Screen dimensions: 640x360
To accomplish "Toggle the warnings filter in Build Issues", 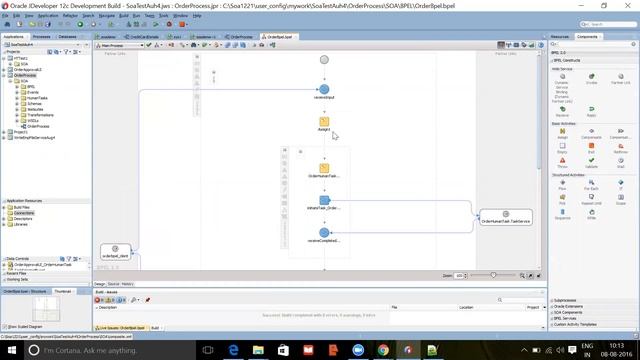I will (111, 300).
